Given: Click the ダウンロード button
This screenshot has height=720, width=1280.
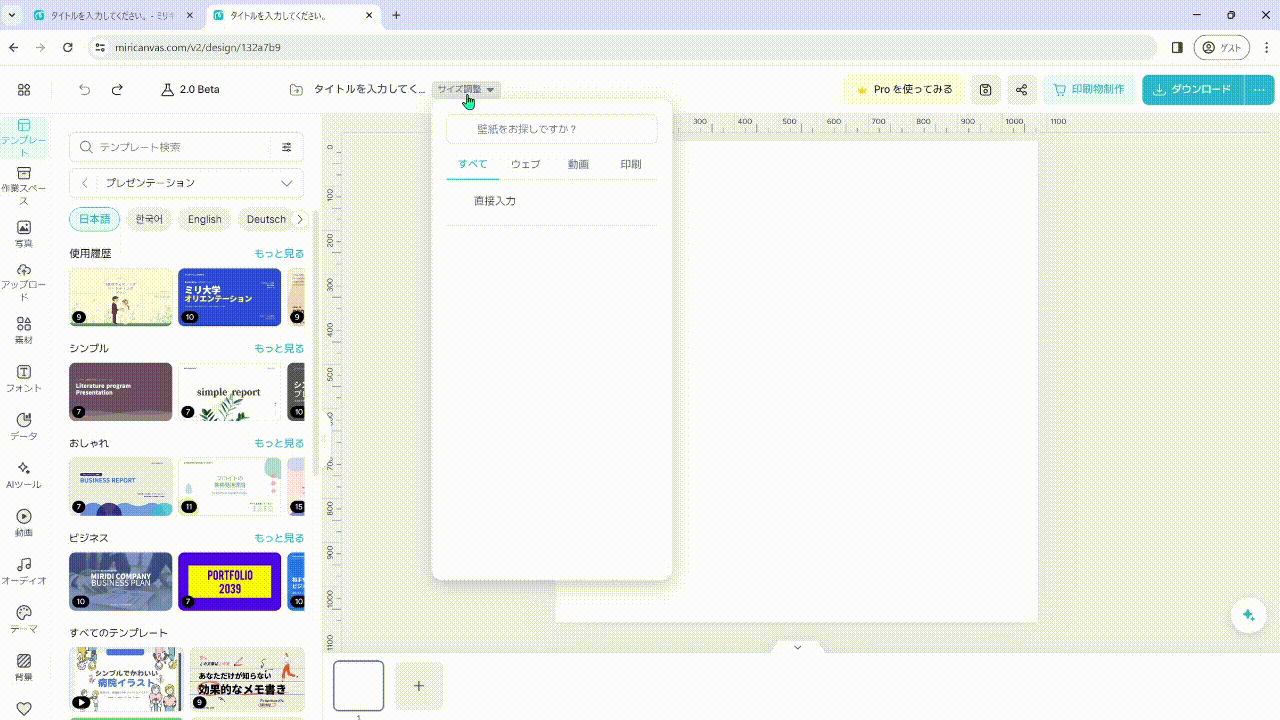Looking at the screenshot, I should [x=1193, y=90].
